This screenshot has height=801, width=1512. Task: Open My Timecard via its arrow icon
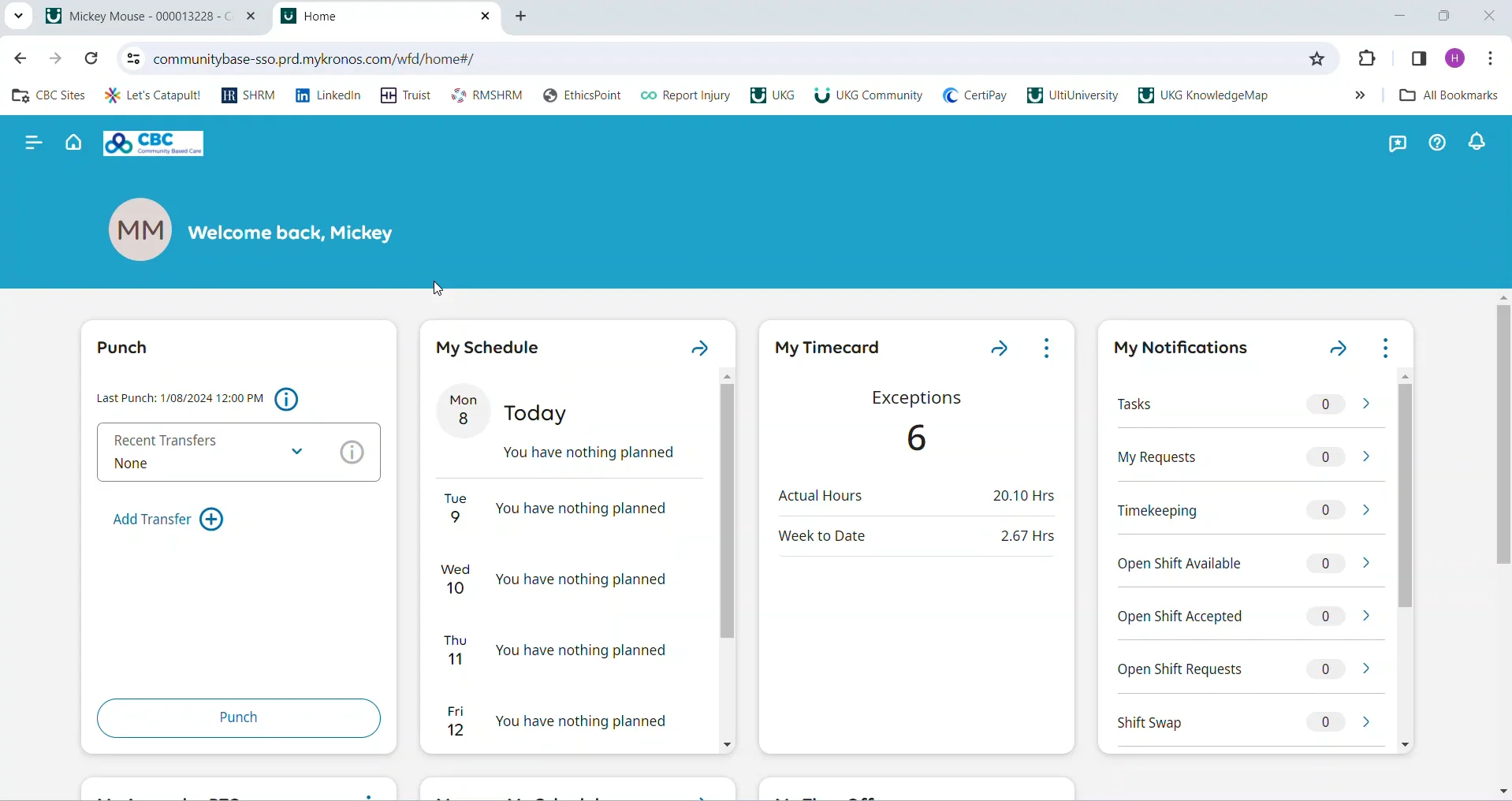click(x=1000, y=349)
